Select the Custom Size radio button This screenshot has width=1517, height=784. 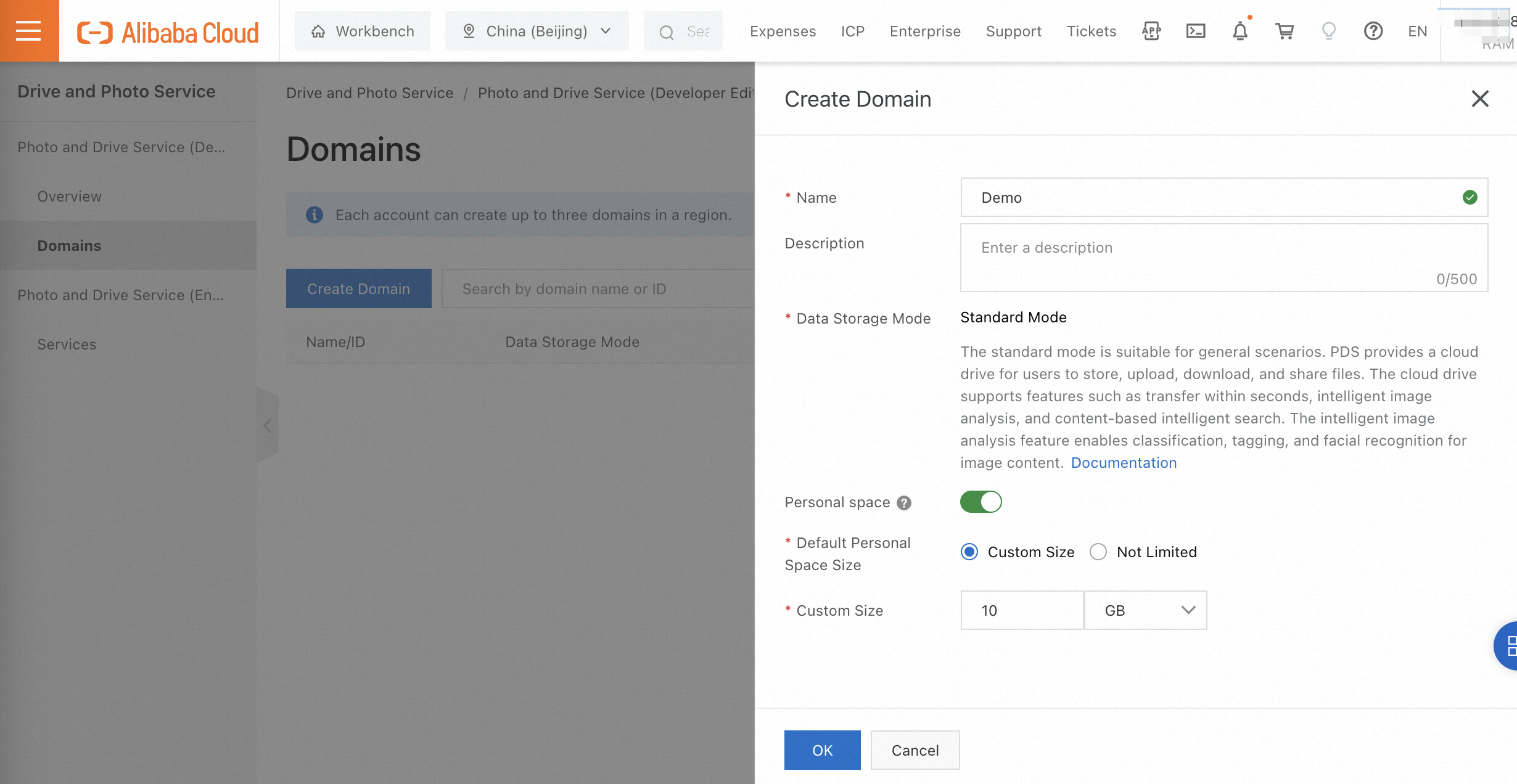[x=969, y=552]
